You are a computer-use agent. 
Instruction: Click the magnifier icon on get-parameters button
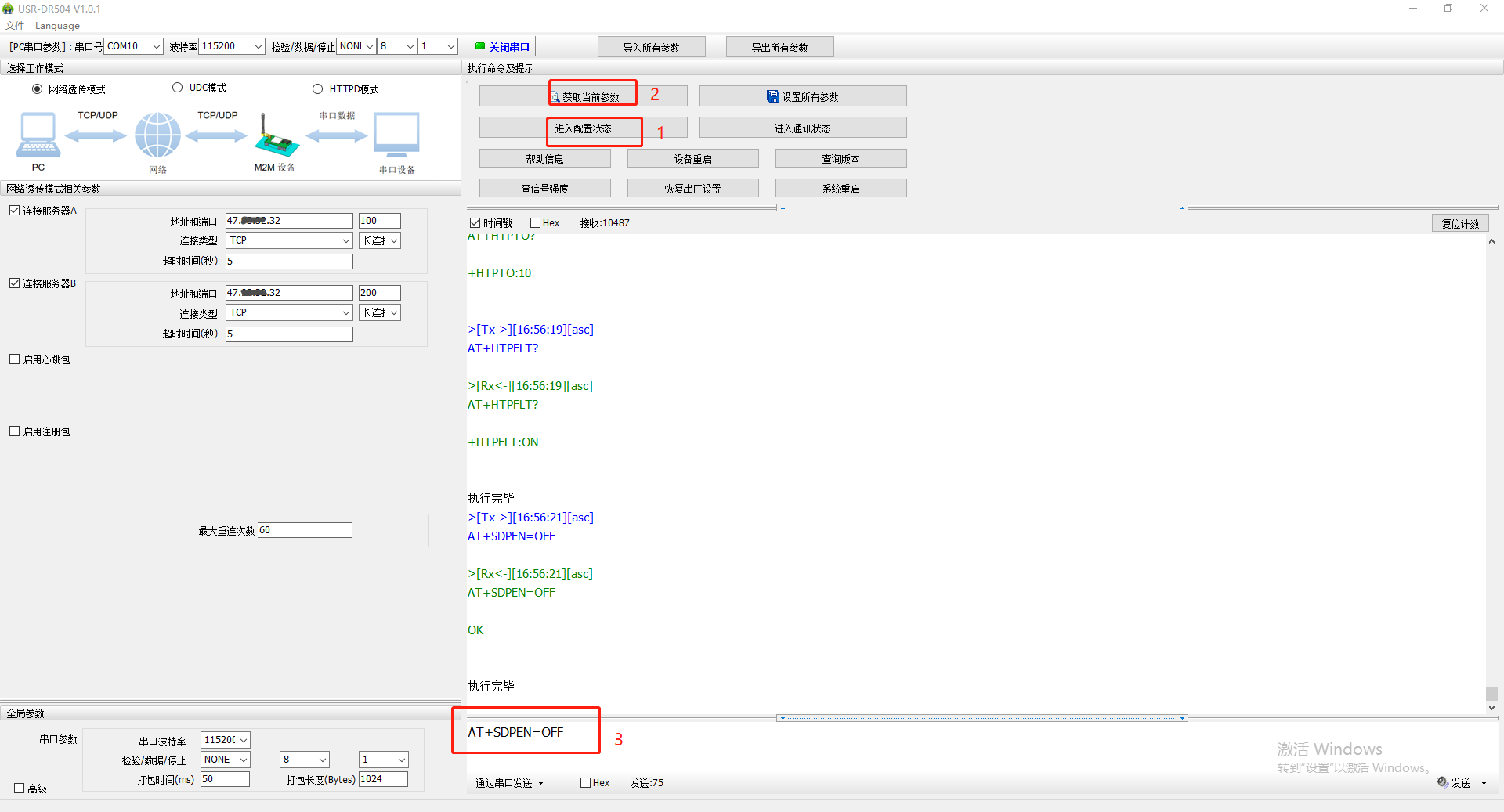555,97
